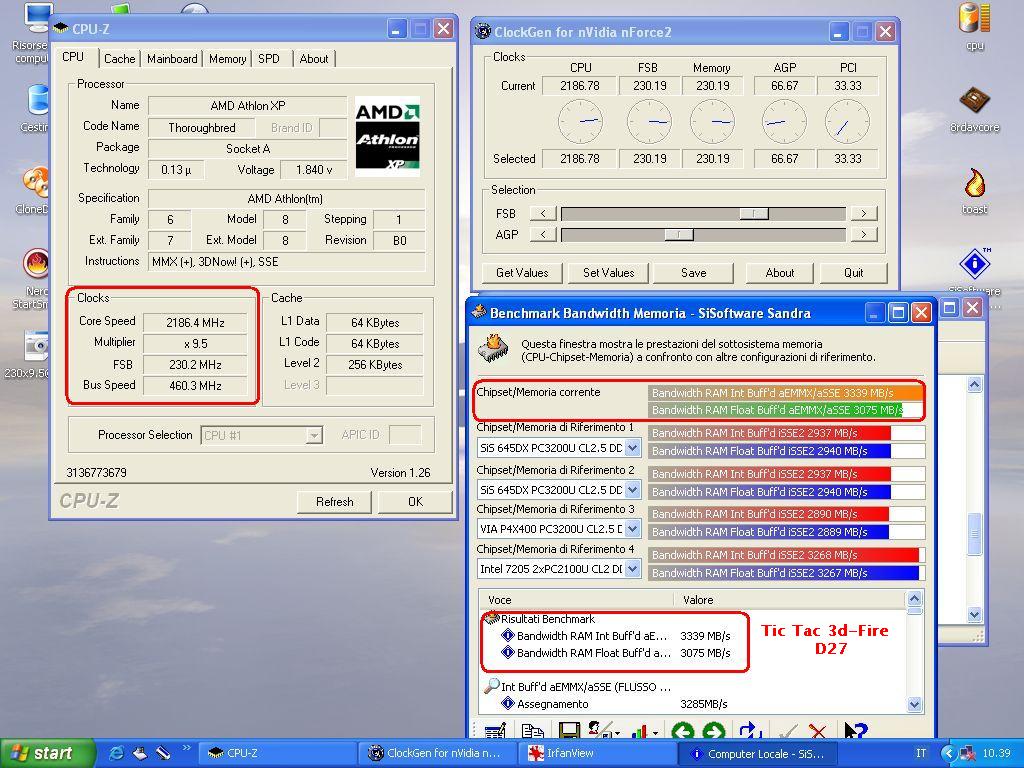Click the AGP slider right arrow
Image resolution: width=1024 pixels, height=768 pixels.
click(863, 234)
